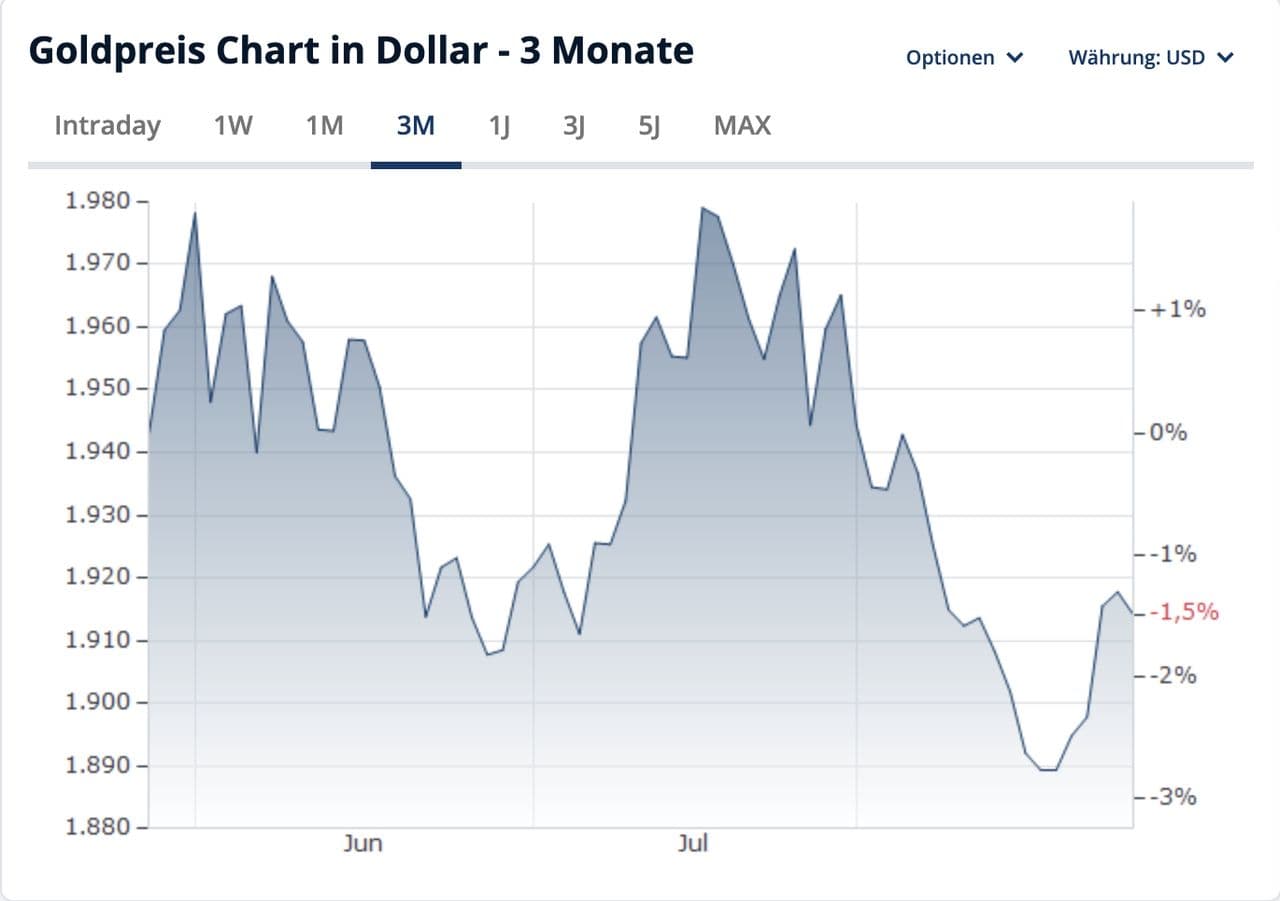This screenshot has width=1280, height=901.
Task: Switch chart to 3J range
Action: (574, 126)
